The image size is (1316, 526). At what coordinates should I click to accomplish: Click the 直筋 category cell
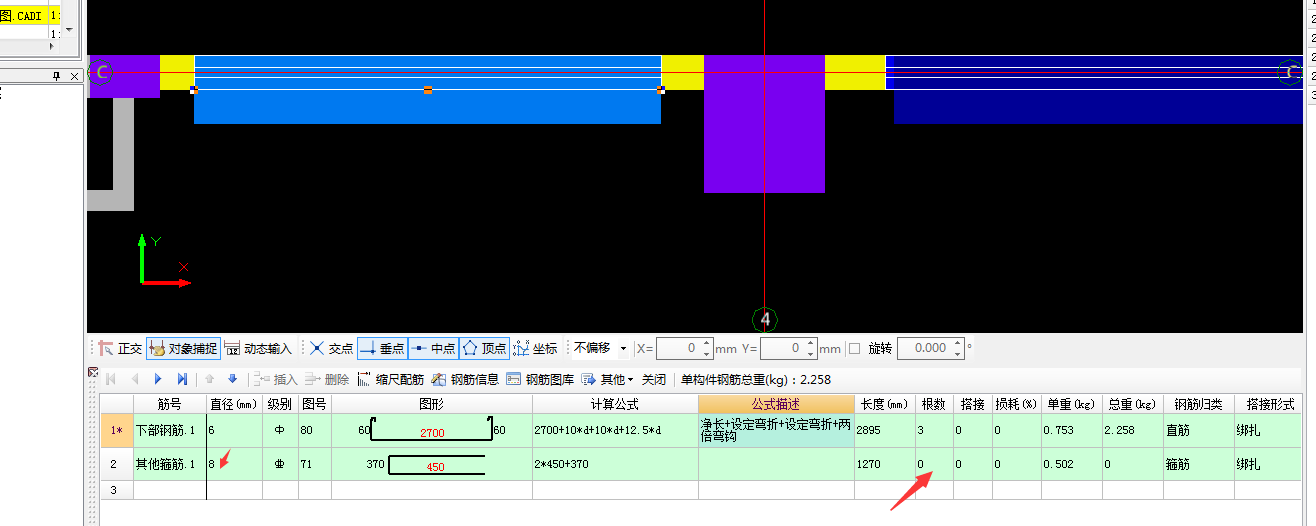tap(1198, 431)
